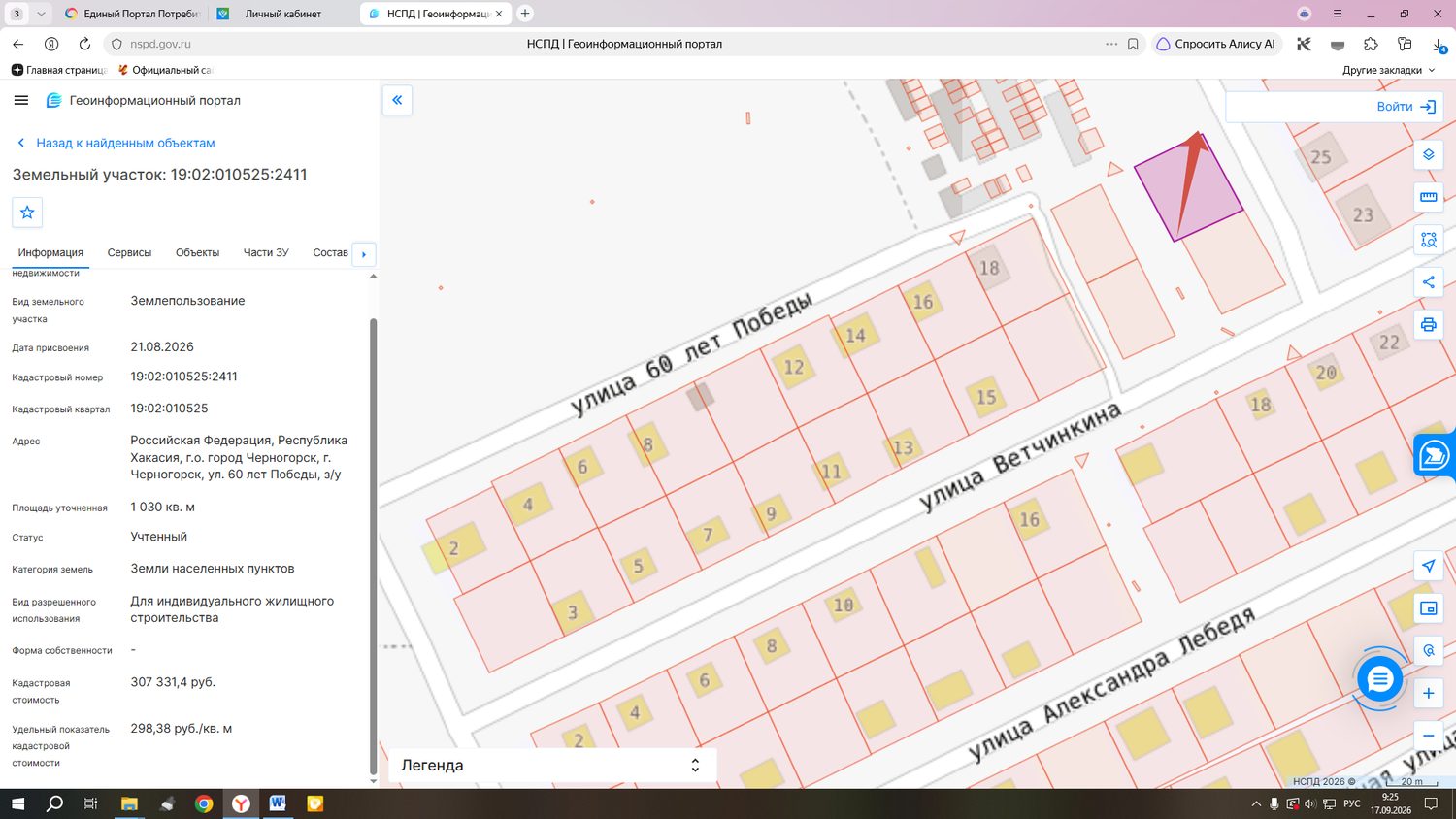Expand the Легенда panel
This screenshot has height=819, width=1456.
pyautogui.click(x=550, y=765)
